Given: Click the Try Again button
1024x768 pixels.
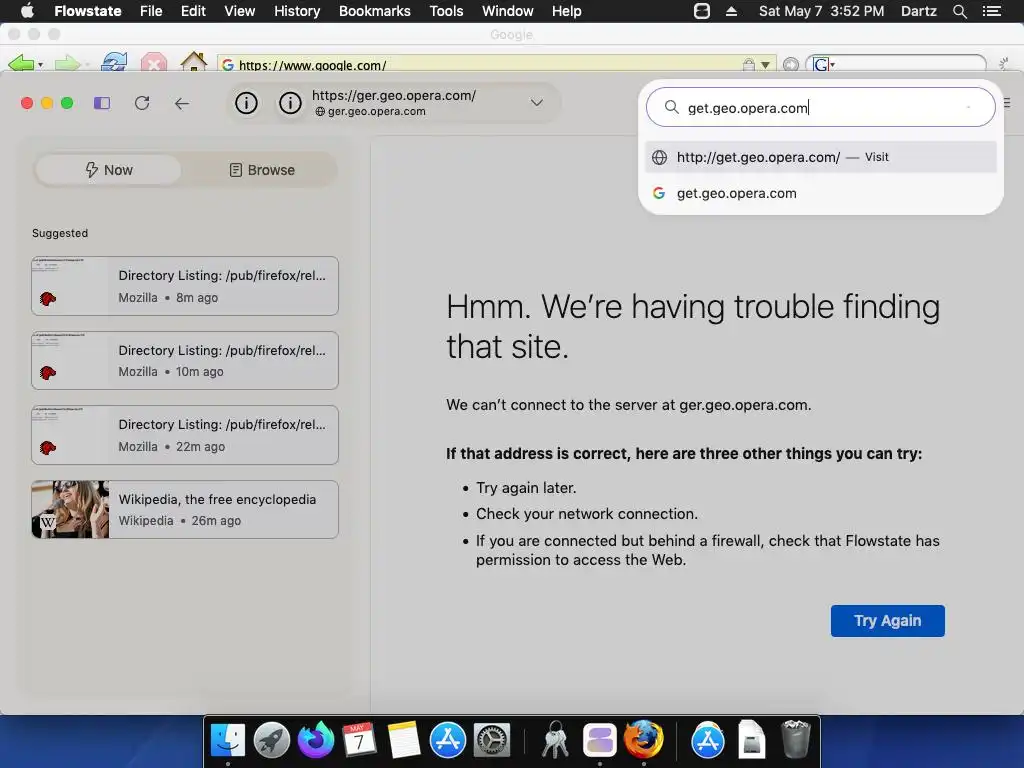Looking at the screenshot, I should (x=888, y=620).
